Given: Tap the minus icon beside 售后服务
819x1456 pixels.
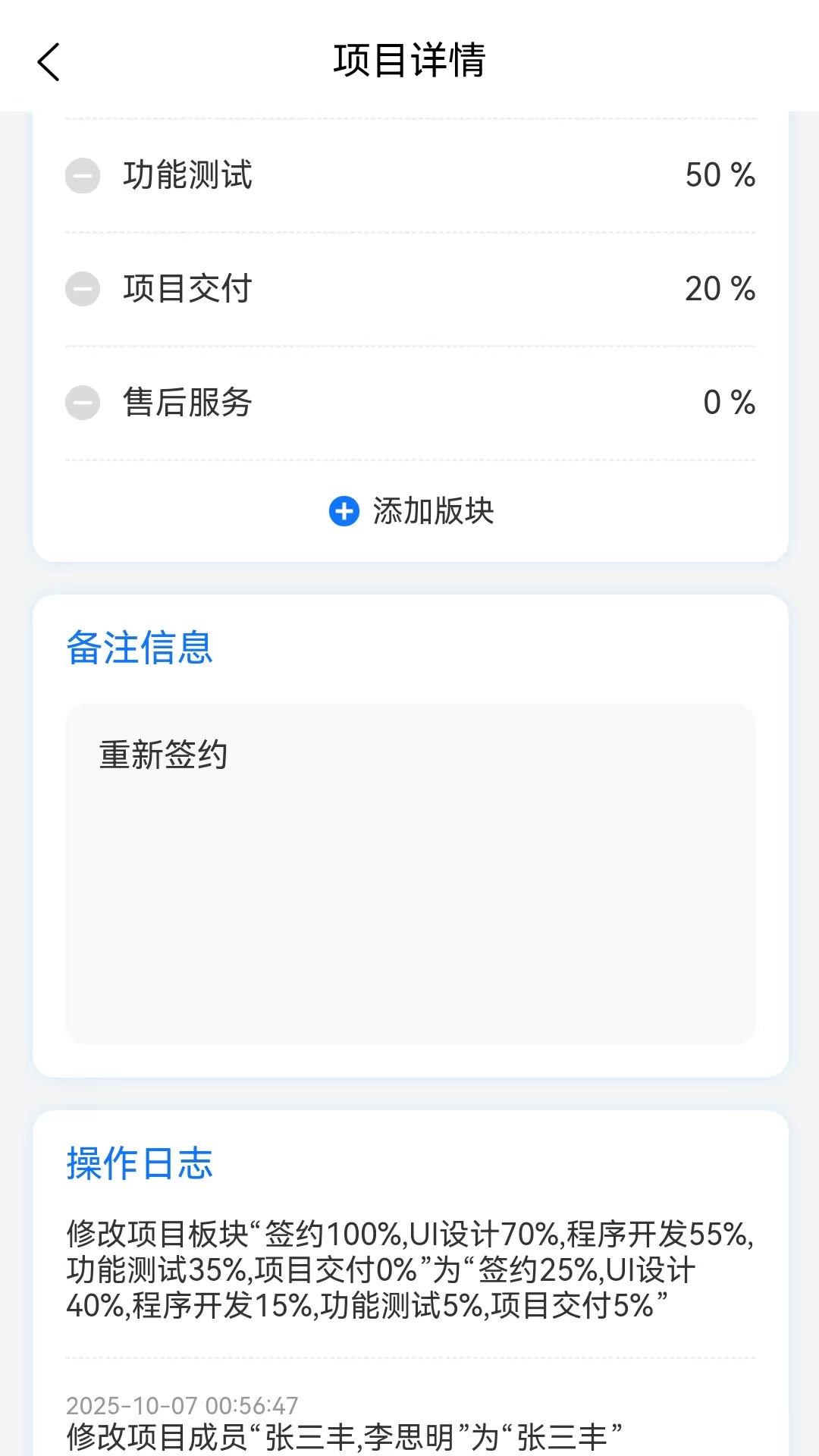Looking at the screenshot, I should point(83,403).
